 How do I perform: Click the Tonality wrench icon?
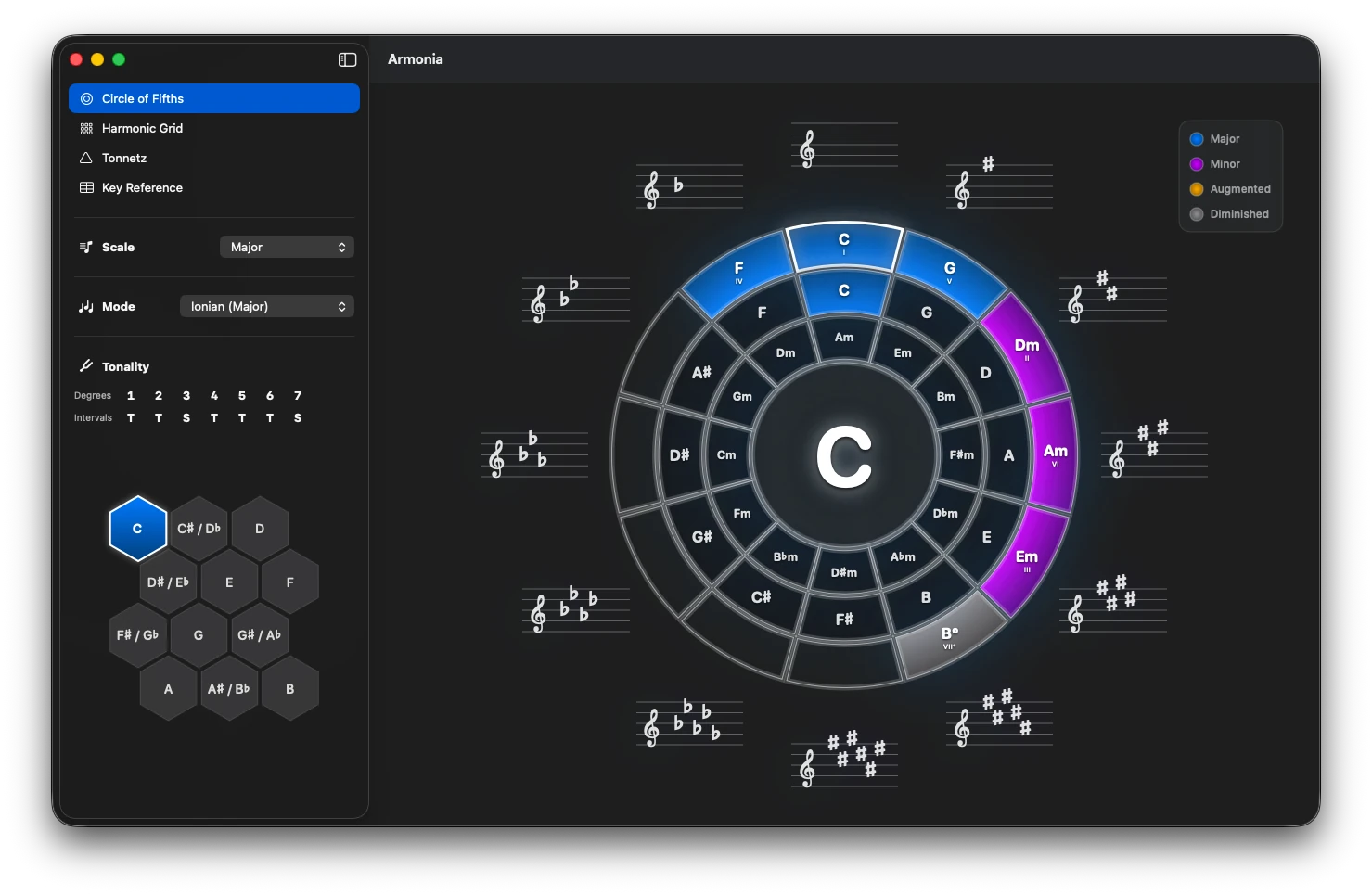click(x=86, y=365)
